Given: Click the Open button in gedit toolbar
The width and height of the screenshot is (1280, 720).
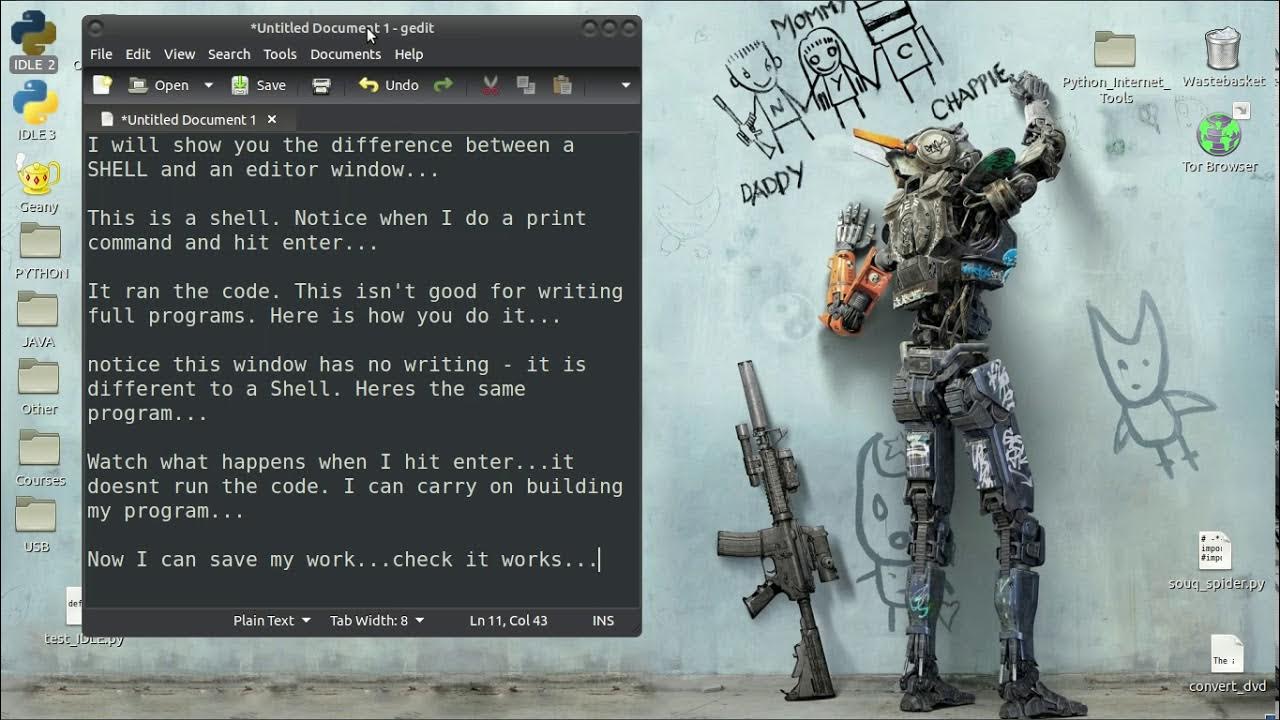Looking at the screenshot, I should click(159, 86).
